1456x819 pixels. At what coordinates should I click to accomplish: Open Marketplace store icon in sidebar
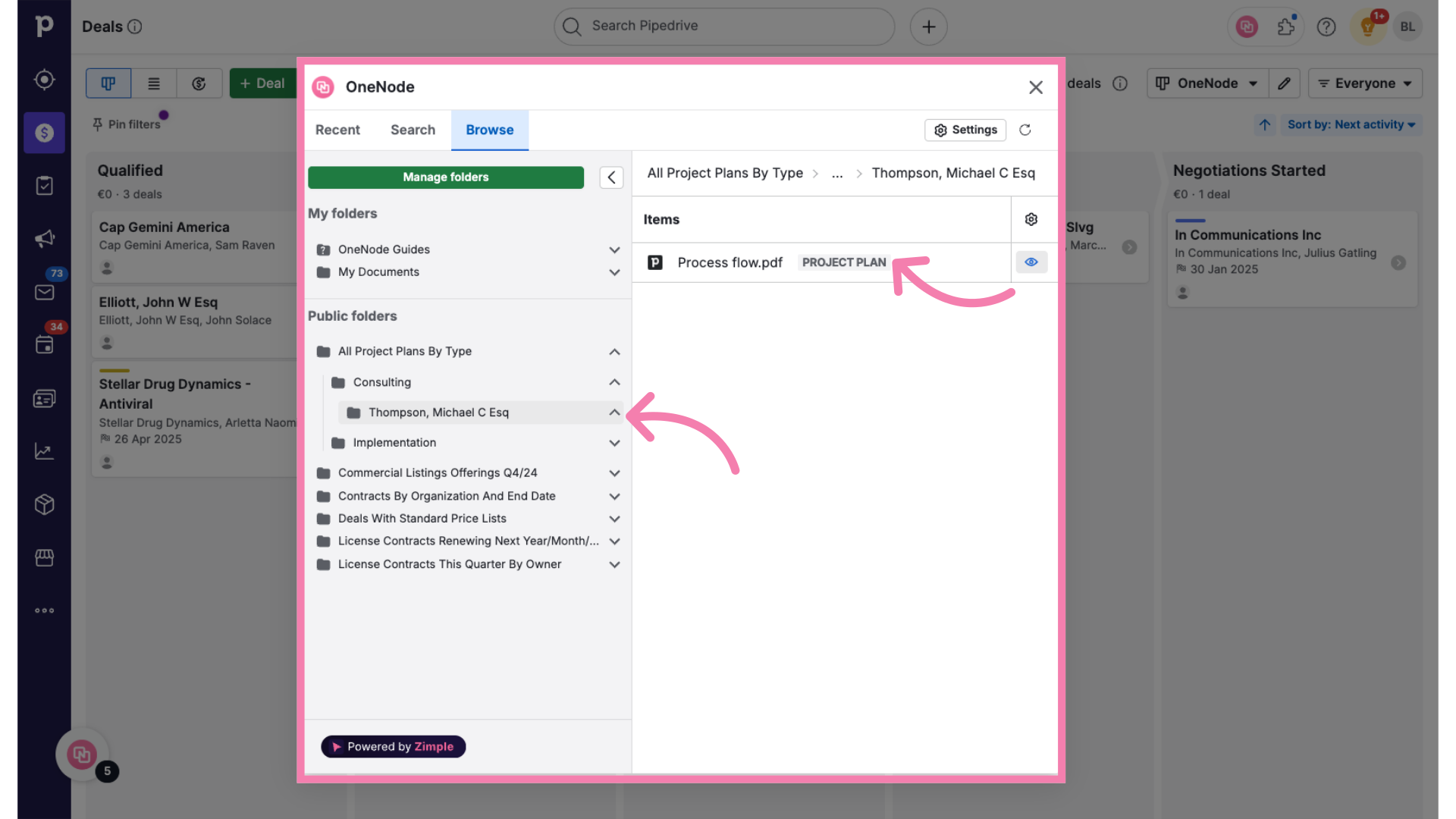[x=44, y=557]
